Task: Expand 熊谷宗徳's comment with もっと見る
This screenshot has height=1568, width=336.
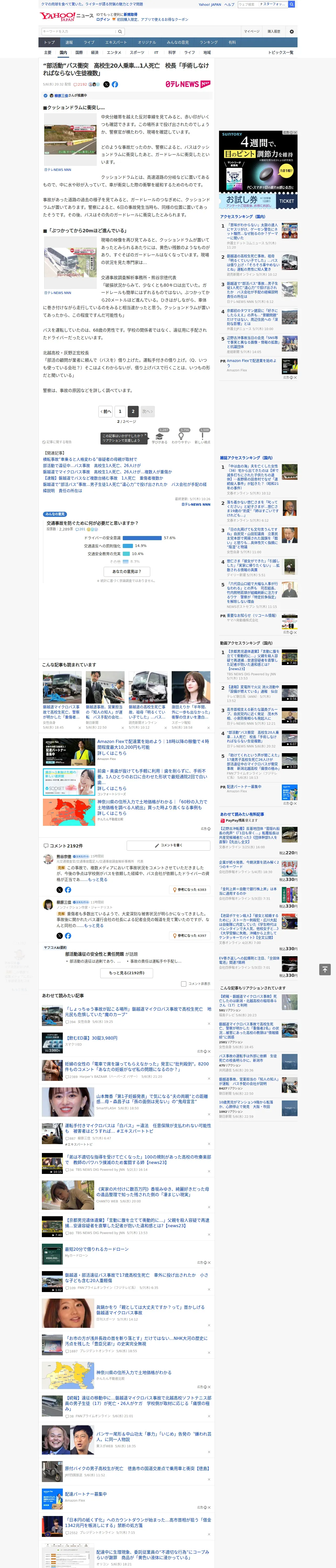Action: [x=98, y=880]
